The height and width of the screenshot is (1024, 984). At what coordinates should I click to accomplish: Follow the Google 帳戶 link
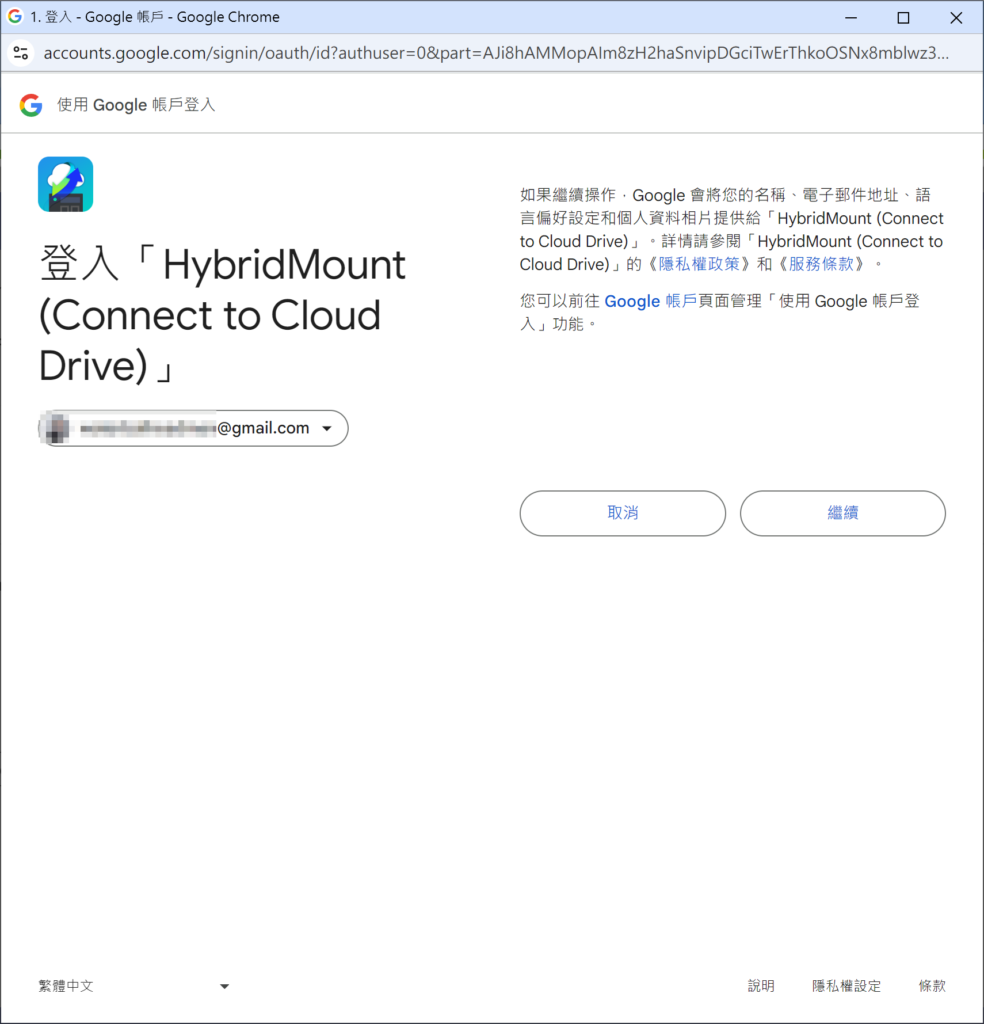pos(650,301)
